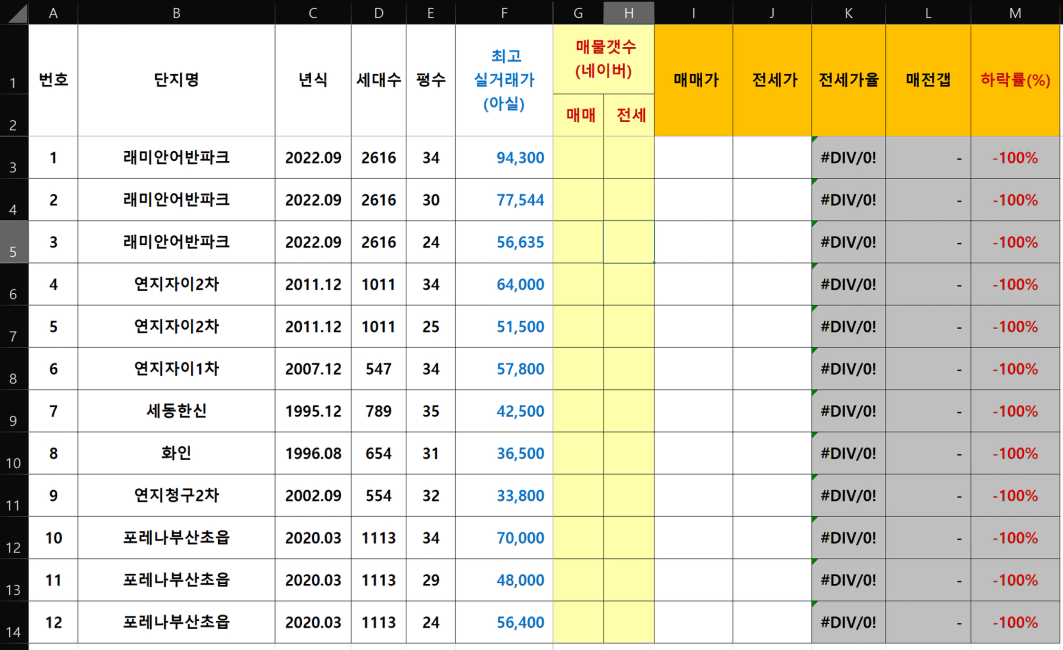Click the price cell showing 70,000
The height and width of the screenshot is (650, 1063).
click(x=504, y=538)
